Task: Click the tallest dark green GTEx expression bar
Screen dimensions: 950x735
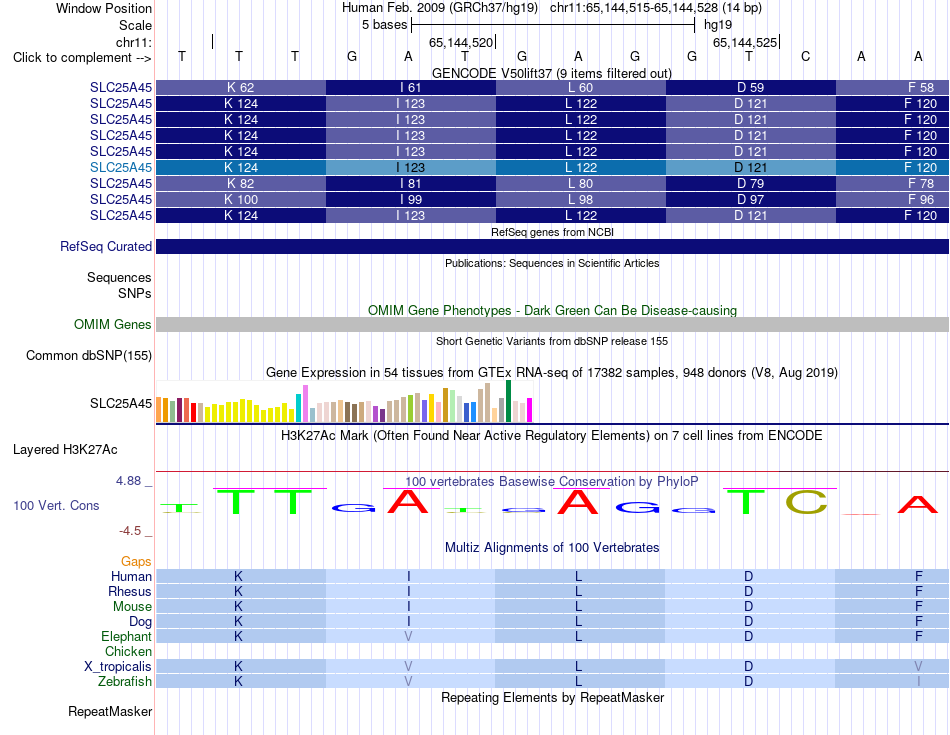Action: click(x=508, y=401)
